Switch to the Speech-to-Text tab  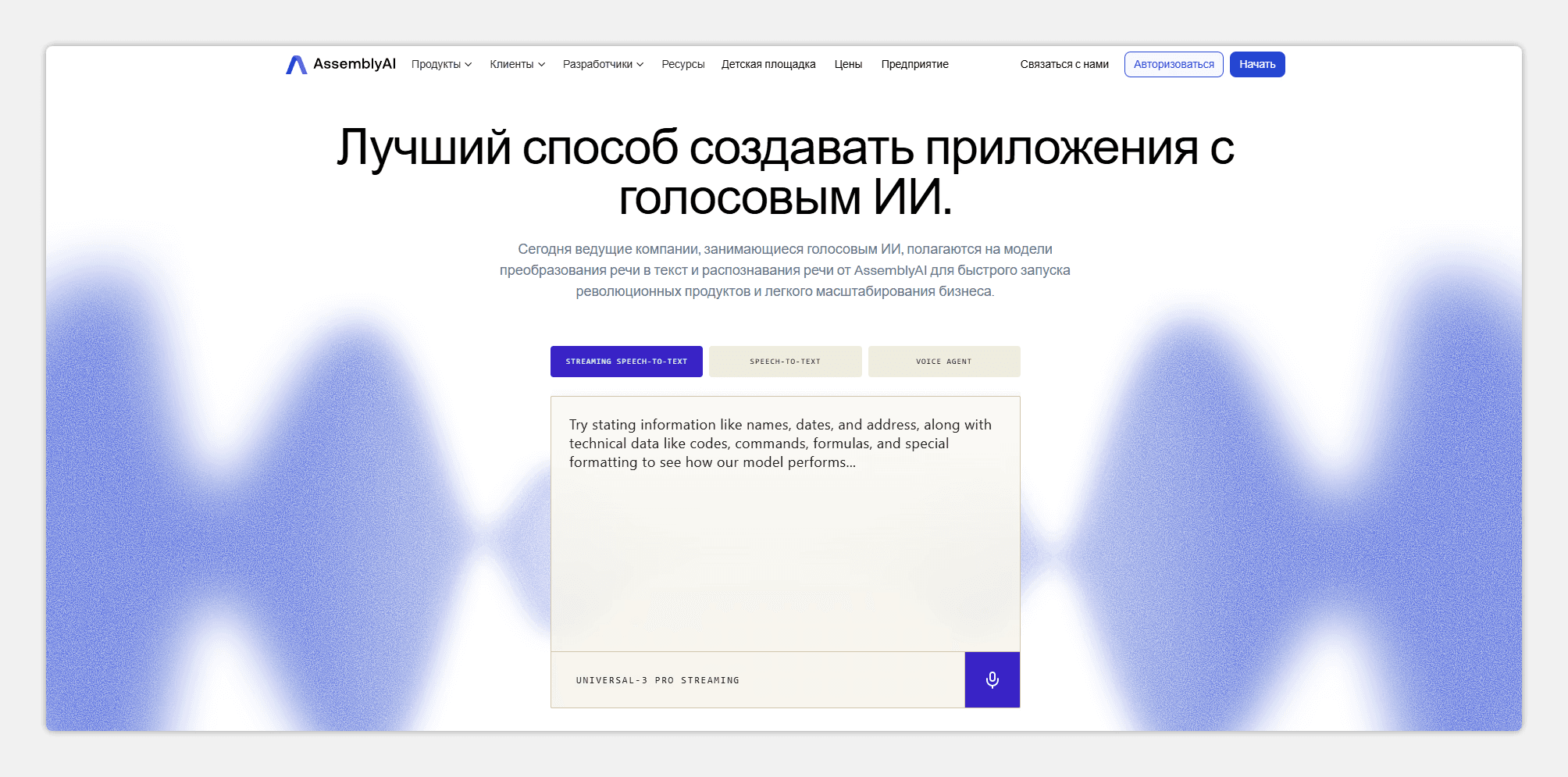785,362
